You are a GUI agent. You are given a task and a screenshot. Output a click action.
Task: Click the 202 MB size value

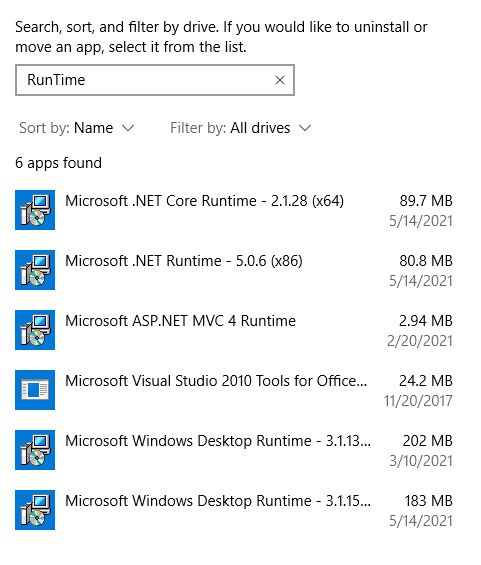[428, 441]
